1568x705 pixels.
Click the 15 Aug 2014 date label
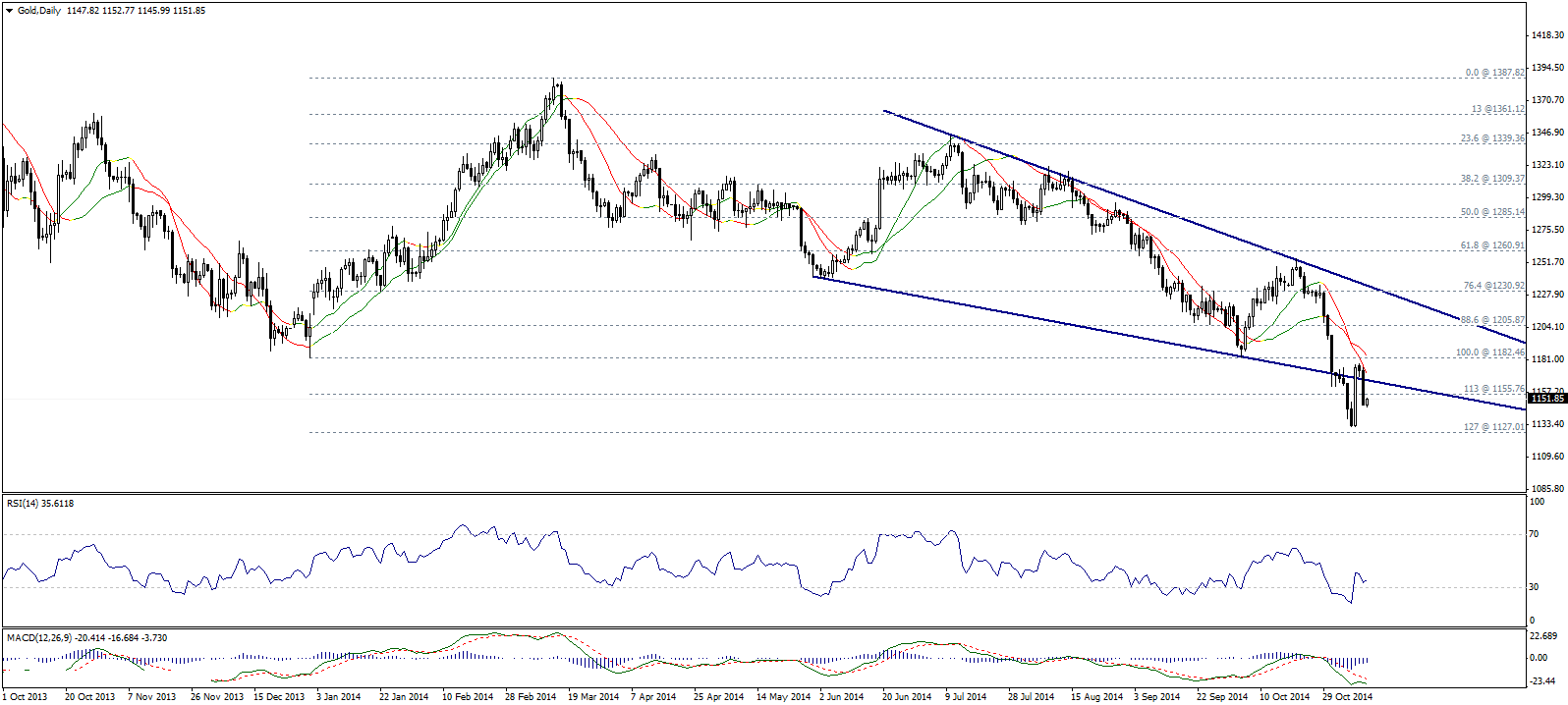point(1096,697)
